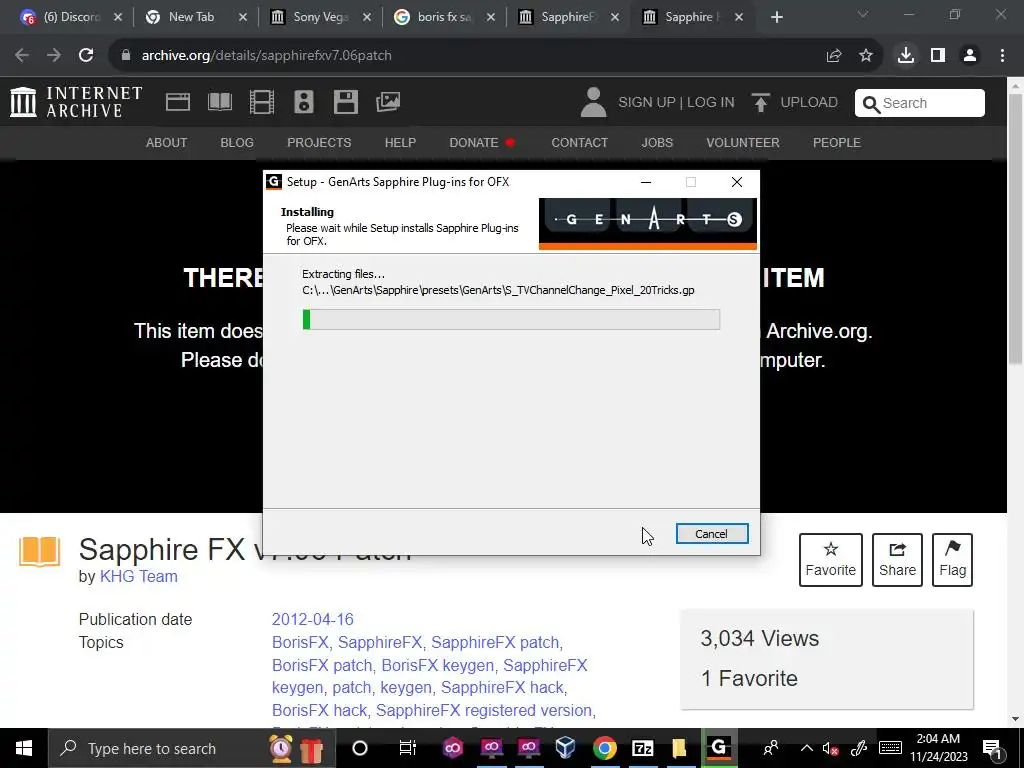Click the Windows taskbar search box

[190, 748]
